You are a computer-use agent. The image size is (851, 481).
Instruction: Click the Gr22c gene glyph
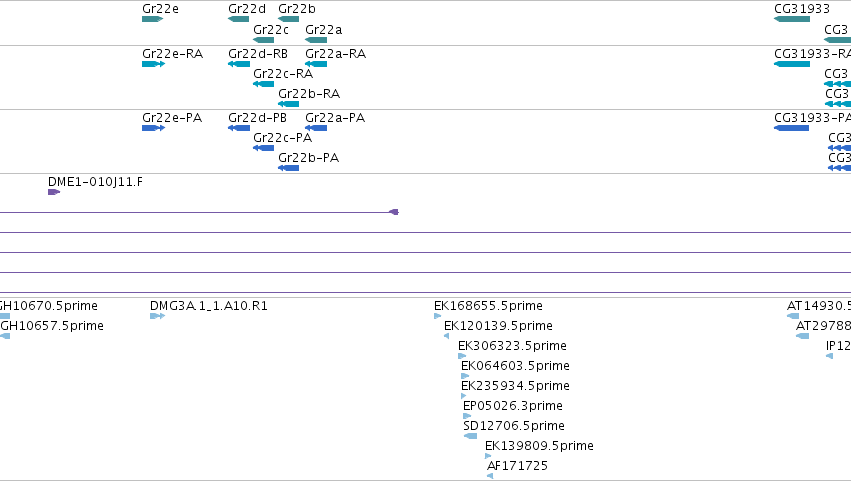[263, 40]
